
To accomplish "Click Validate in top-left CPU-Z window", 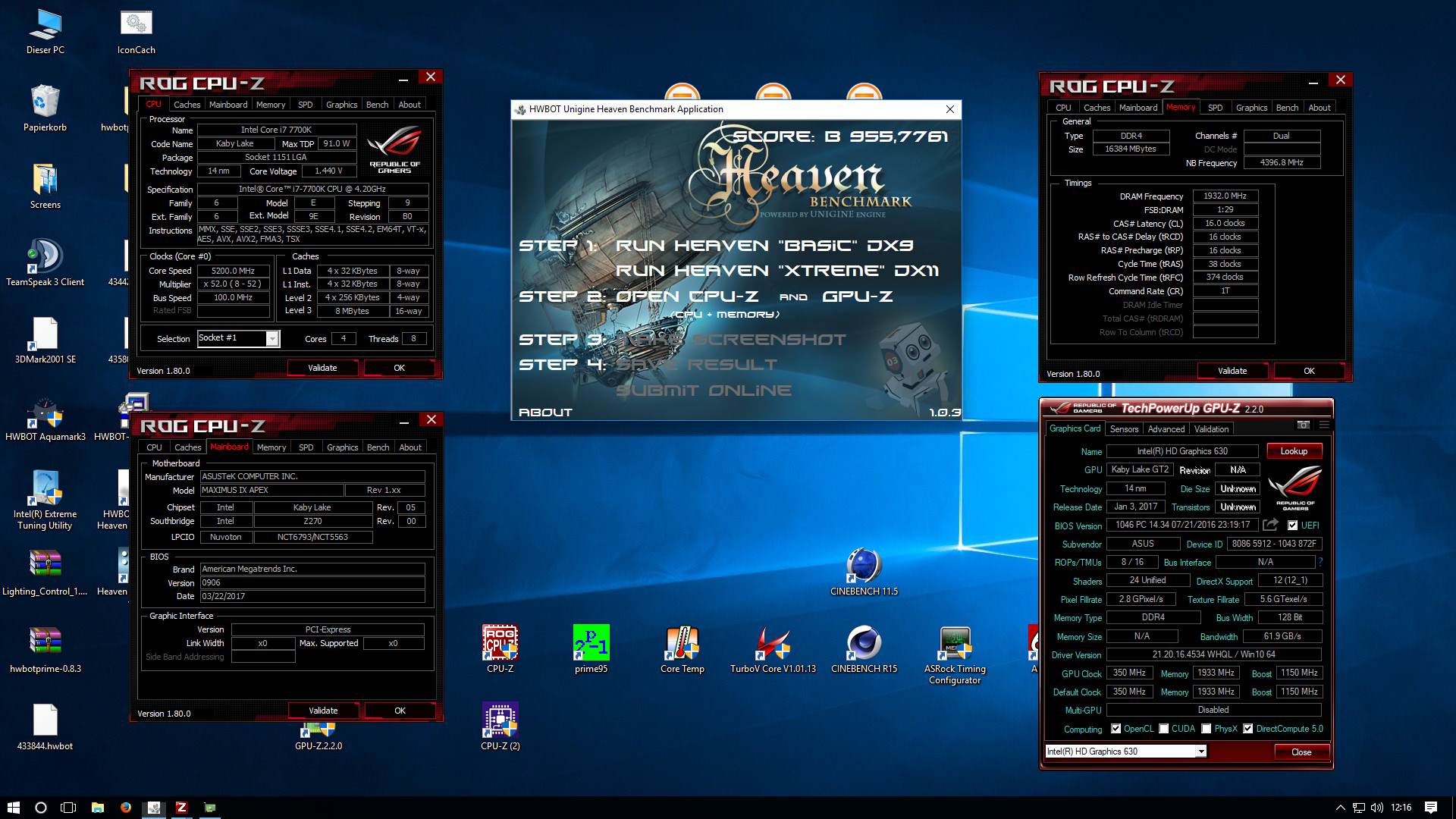I will [322, 368].
